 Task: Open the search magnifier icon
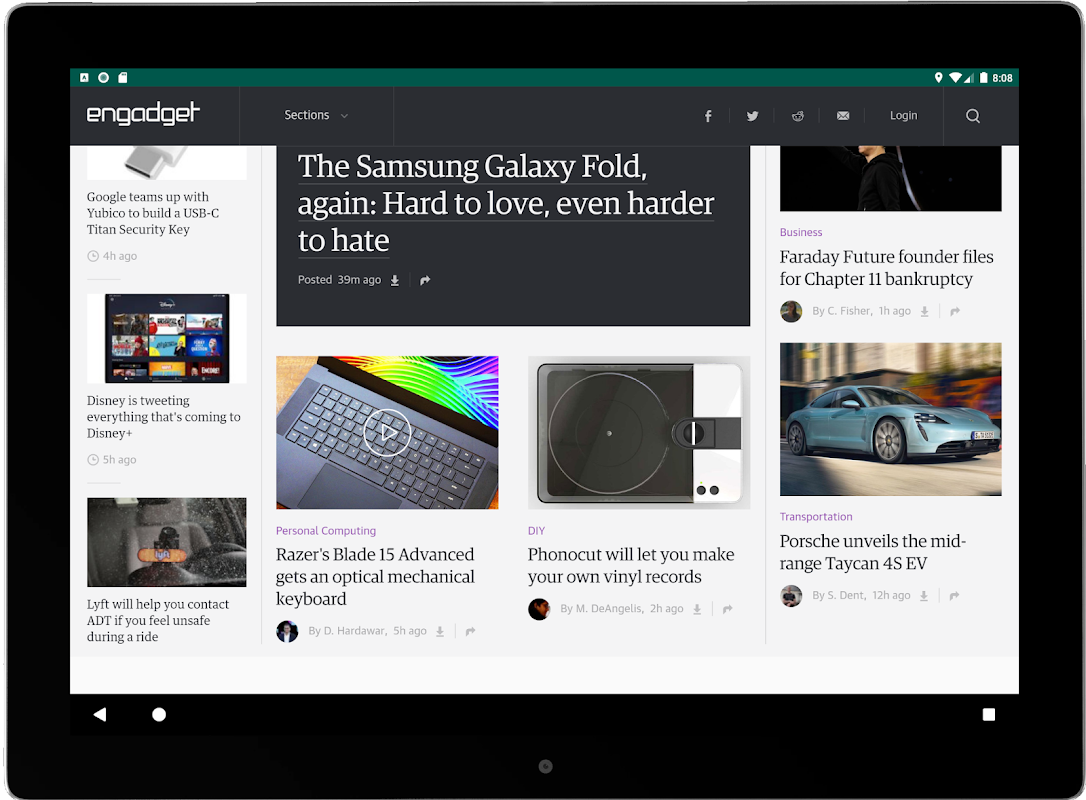coord(973,116)
